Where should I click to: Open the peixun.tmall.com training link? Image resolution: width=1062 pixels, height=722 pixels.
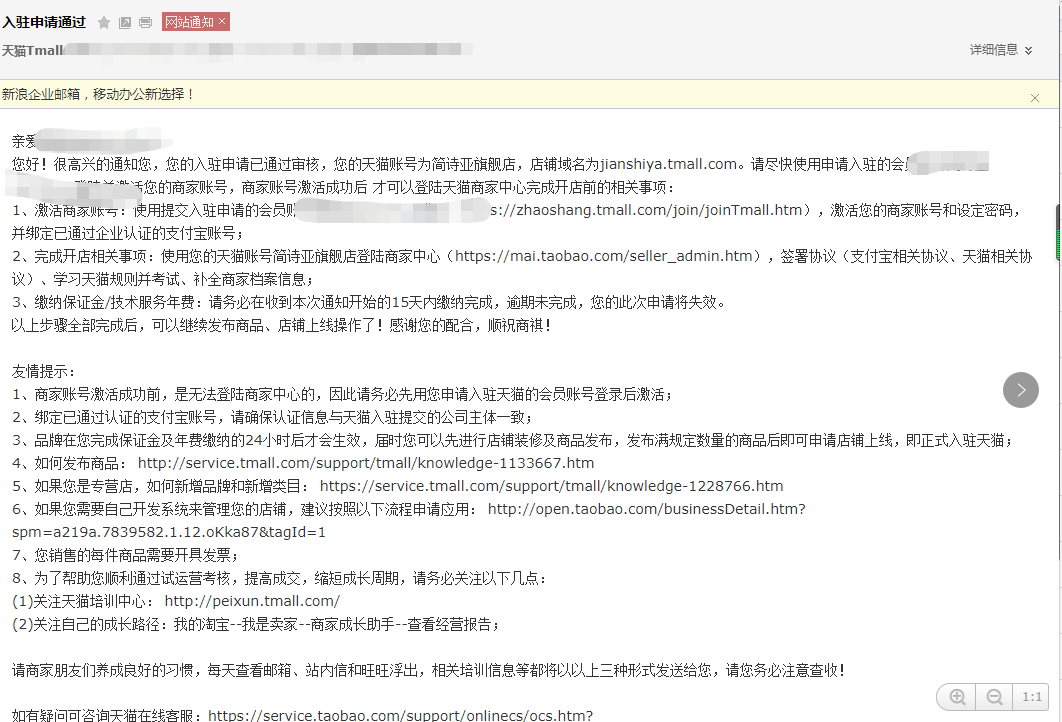point(252,601)
